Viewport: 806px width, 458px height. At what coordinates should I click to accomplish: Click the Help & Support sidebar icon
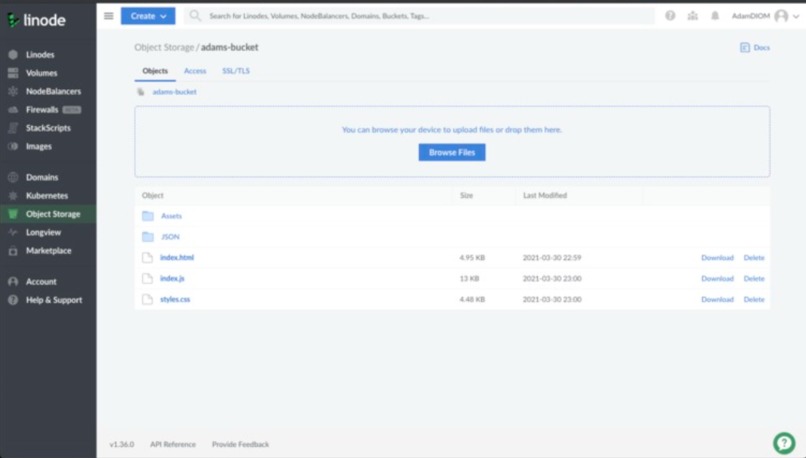pos(13,300)
